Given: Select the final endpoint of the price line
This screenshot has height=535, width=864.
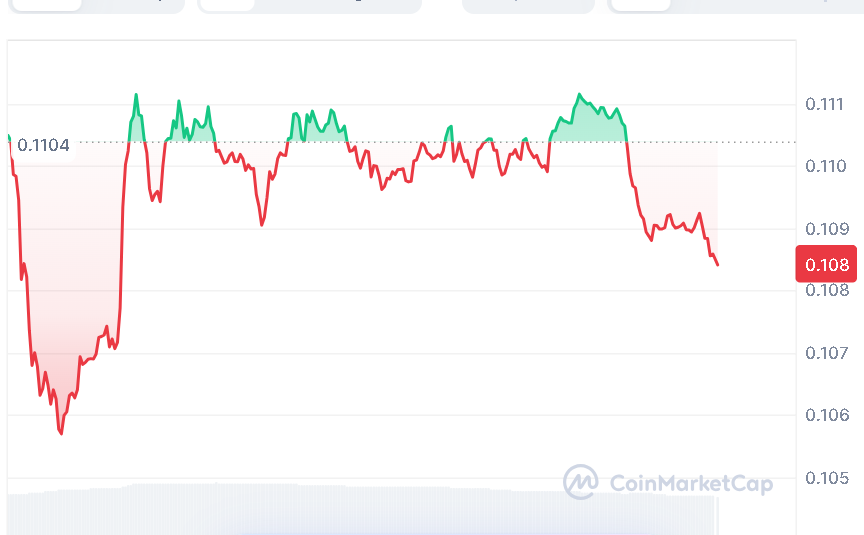Looking at the screenshot, I should point(718,265).
